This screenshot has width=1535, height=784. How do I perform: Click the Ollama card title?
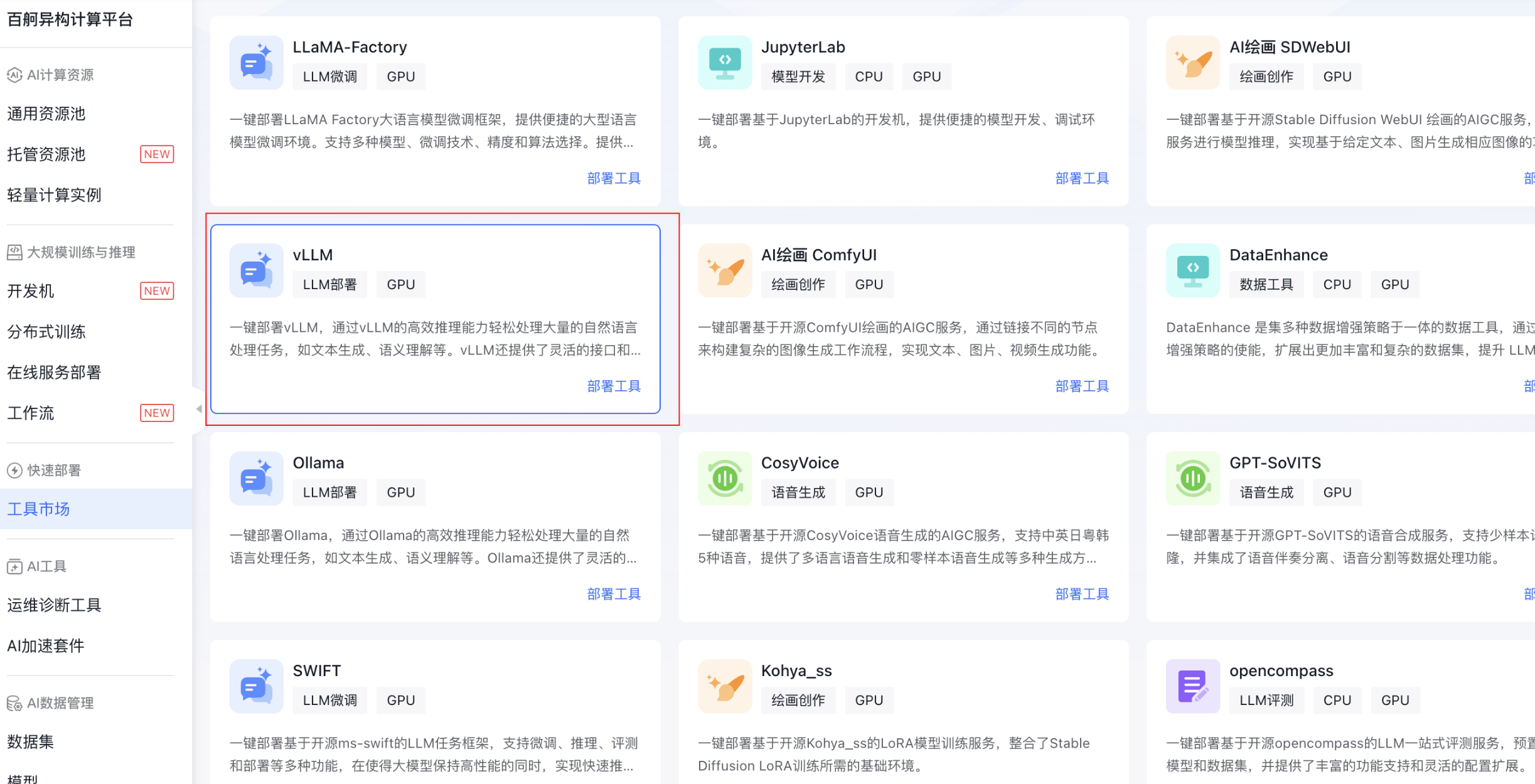pyautogui.click(x=319, y=463)
